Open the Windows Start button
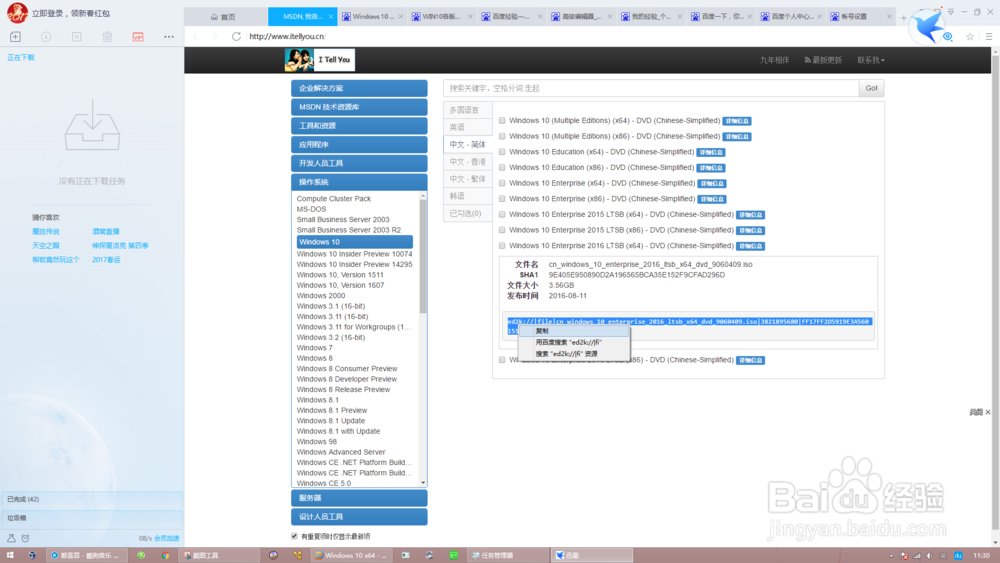This screenshot has height=563, width=1000. click(10, 555)
